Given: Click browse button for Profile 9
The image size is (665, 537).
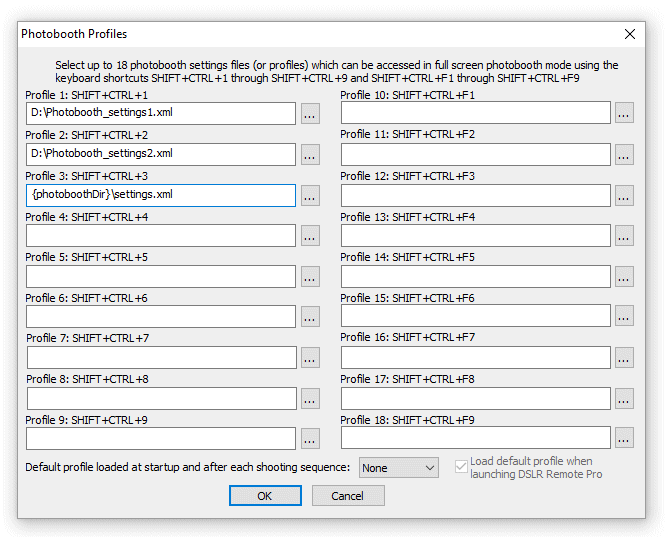Looking at the screenshot, I should 310,439.
